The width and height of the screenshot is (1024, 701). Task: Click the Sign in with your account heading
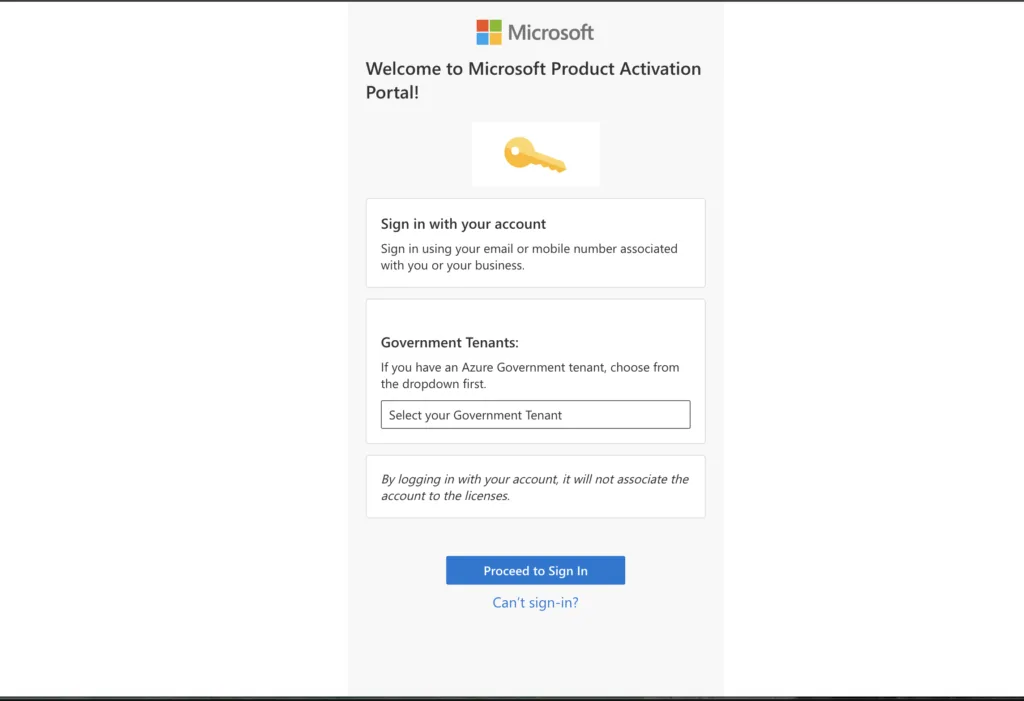[x=463, y=223]
